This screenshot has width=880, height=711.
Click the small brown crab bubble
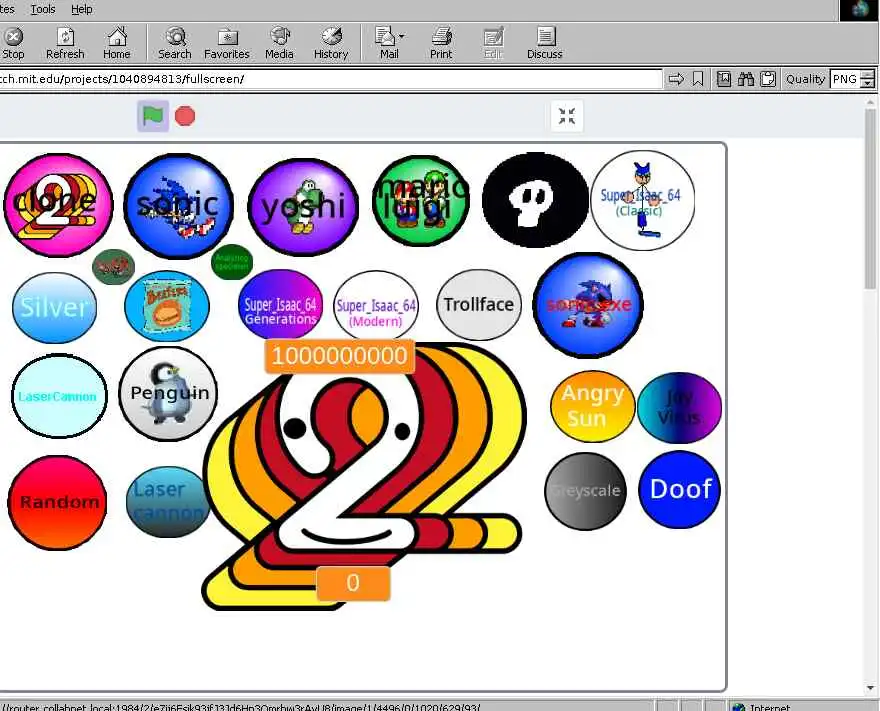(x=113, y=267)
